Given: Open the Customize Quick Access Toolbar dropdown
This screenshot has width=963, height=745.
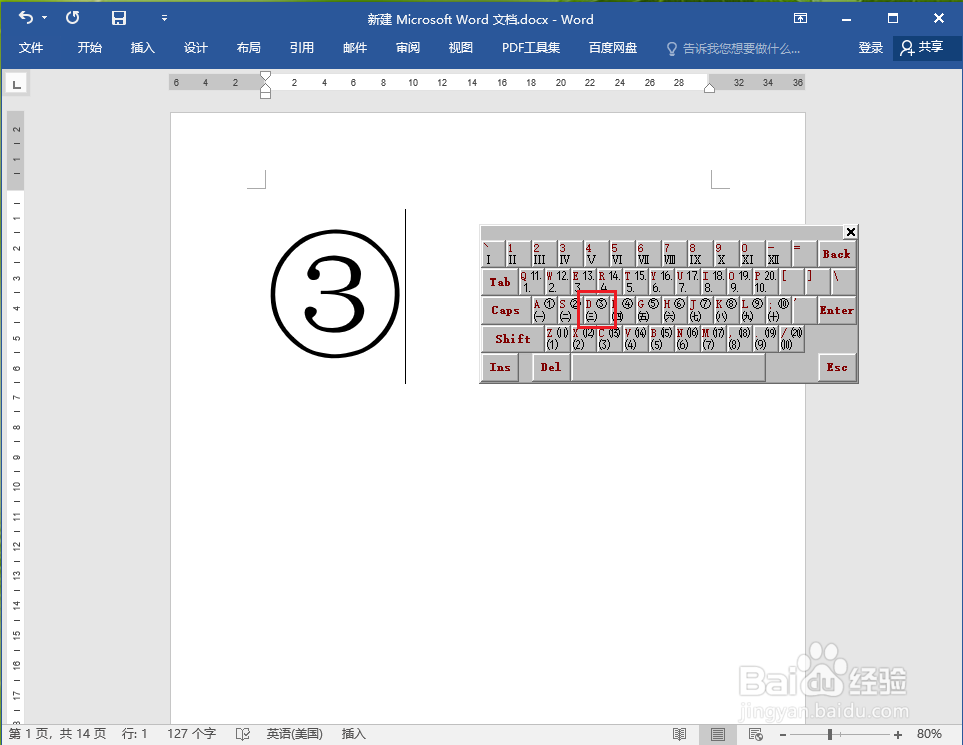Looking at the screenshot, I should coord(164,18).
